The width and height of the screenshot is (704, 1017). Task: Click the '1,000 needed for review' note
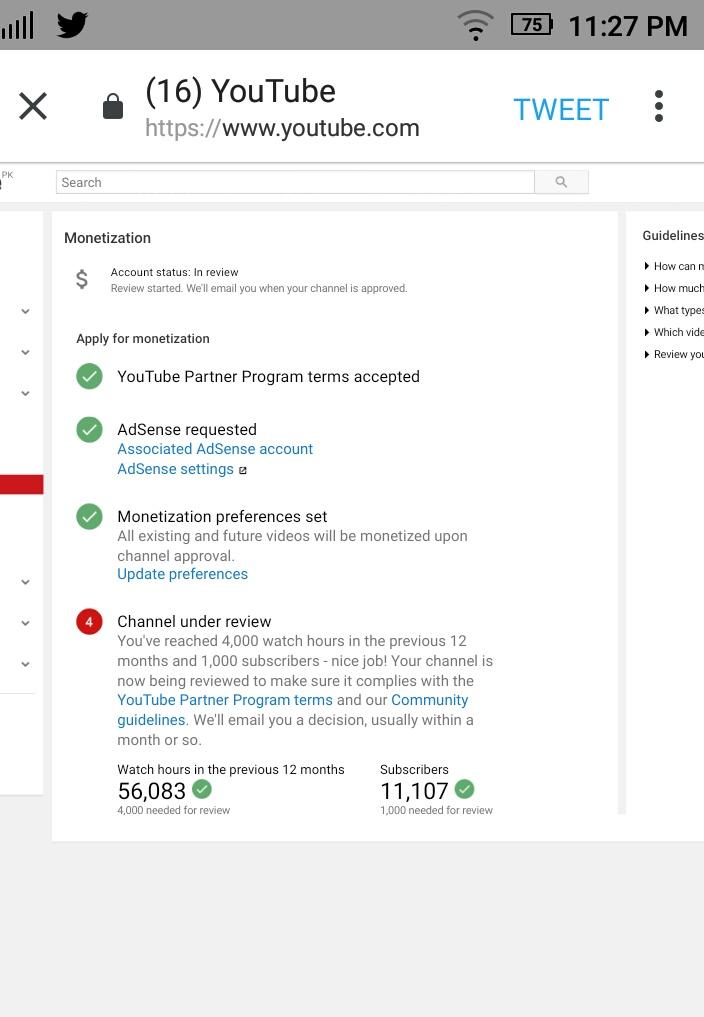click(x=437, y=810)
